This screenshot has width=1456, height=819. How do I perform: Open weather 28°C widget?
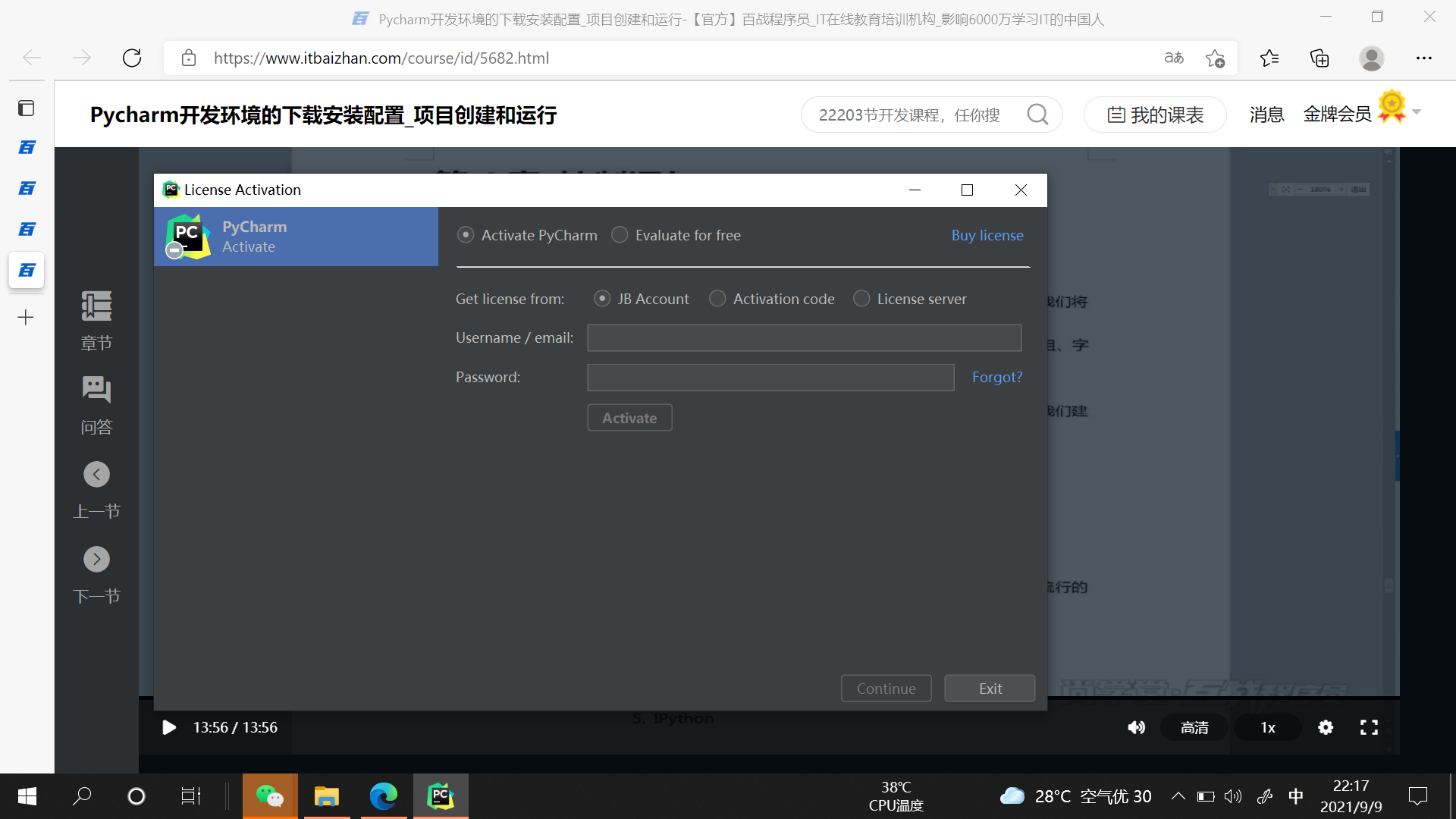[1075, 796]
